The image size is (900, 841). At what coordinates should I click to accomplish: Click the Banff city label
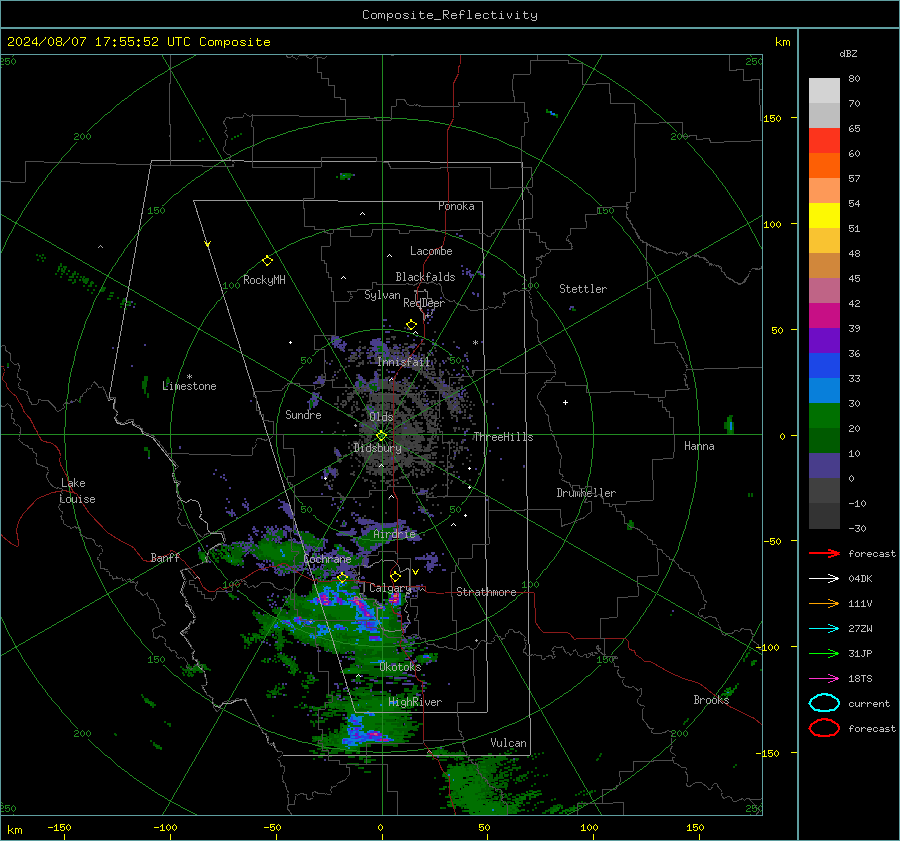(165, 558)
